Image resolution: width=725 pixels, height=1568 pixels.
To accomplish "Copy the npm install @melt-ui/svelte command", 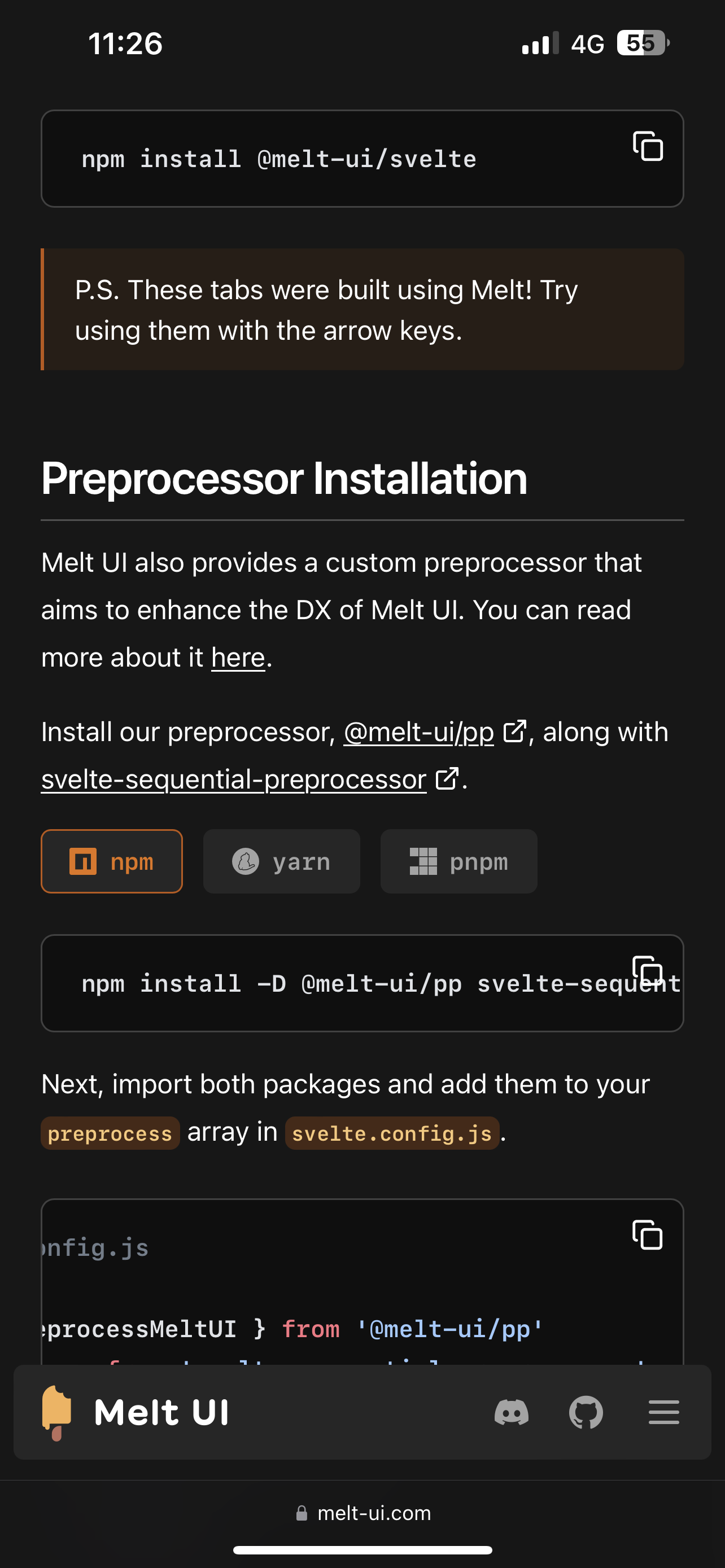I will pyautogui.click(x=647, y=146).
